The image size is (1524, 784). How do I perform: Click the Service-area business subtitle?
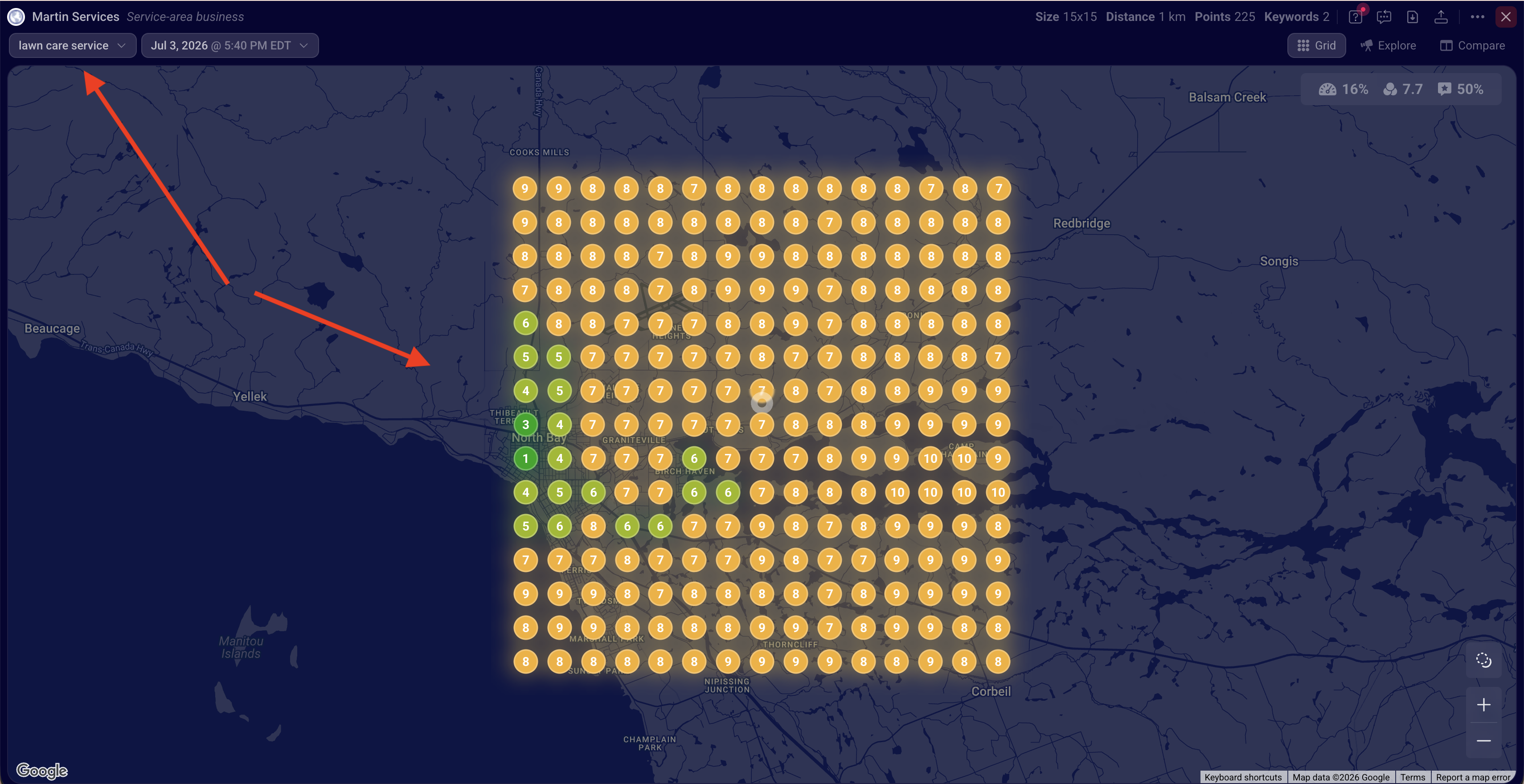185,16
